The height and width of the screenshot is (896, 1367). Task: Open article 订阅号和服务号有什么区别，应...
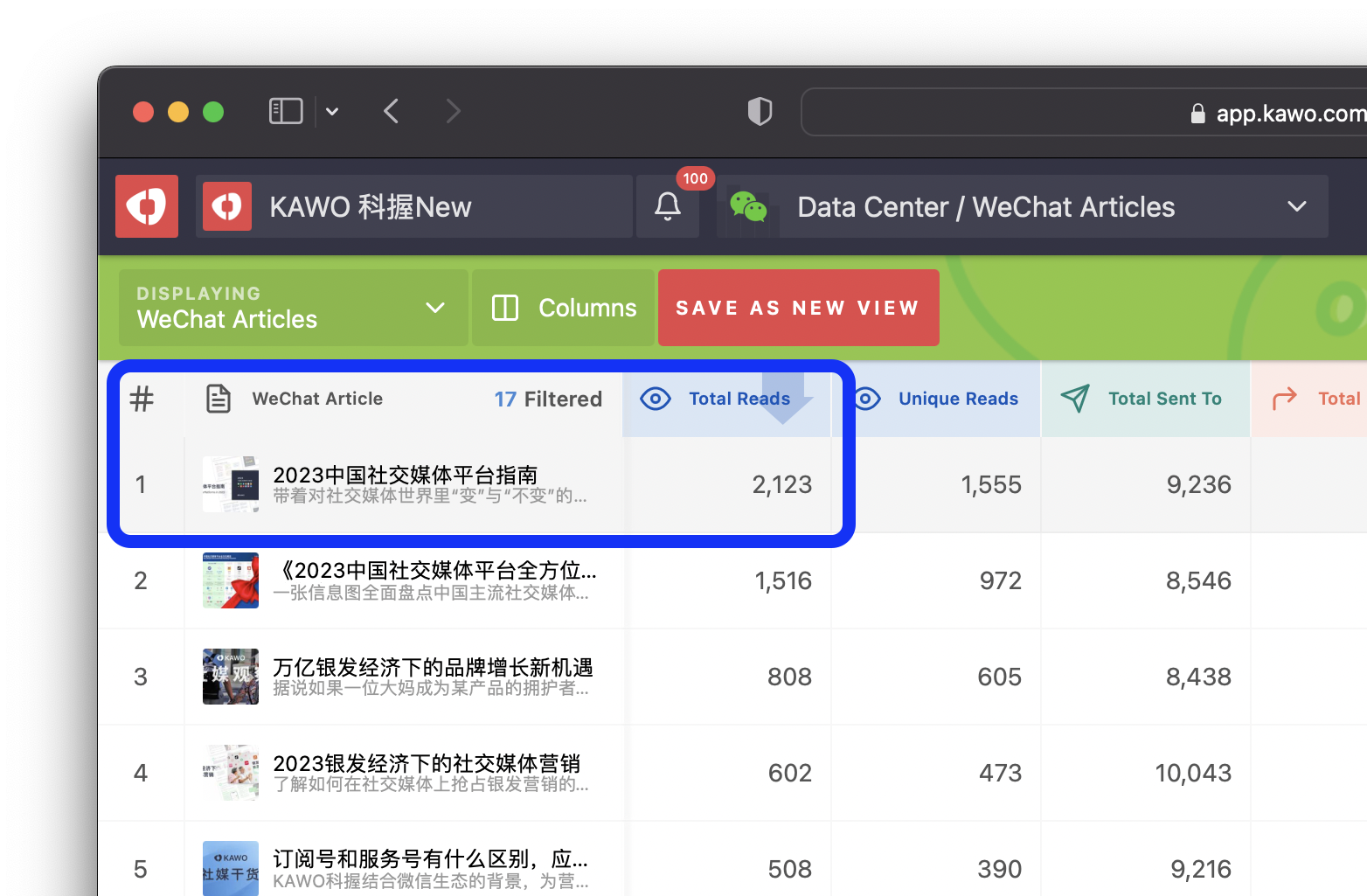coord(430,859)
